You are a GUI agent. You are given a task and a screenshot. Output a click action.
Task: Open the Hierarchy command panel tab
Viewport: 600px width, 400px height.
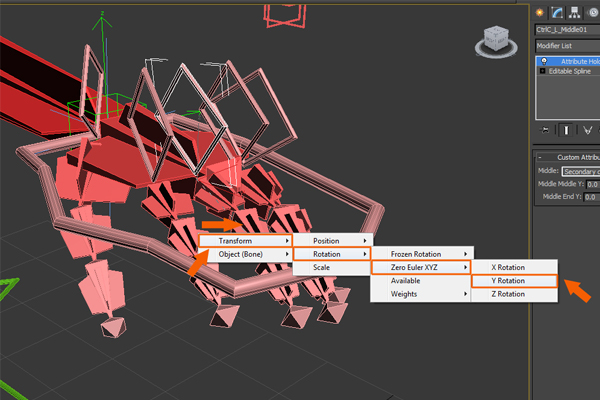pyautogui.click(x=574, y=13)
